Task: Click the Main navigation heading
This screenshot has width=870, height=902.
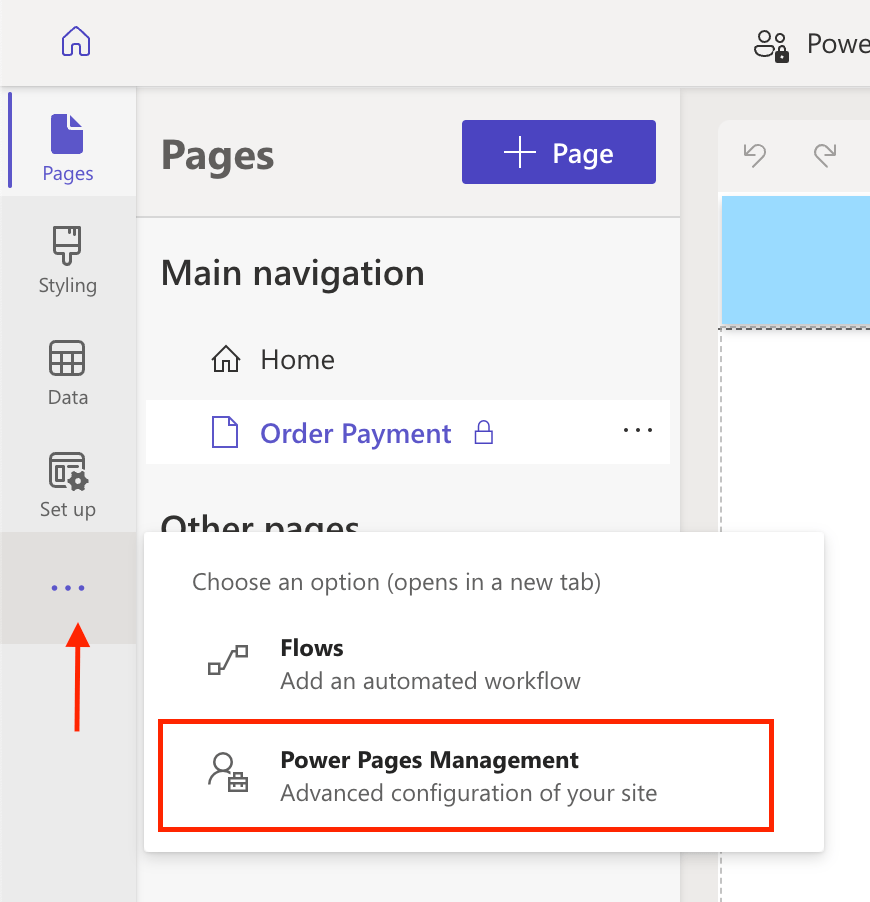Action: [292, 274]
